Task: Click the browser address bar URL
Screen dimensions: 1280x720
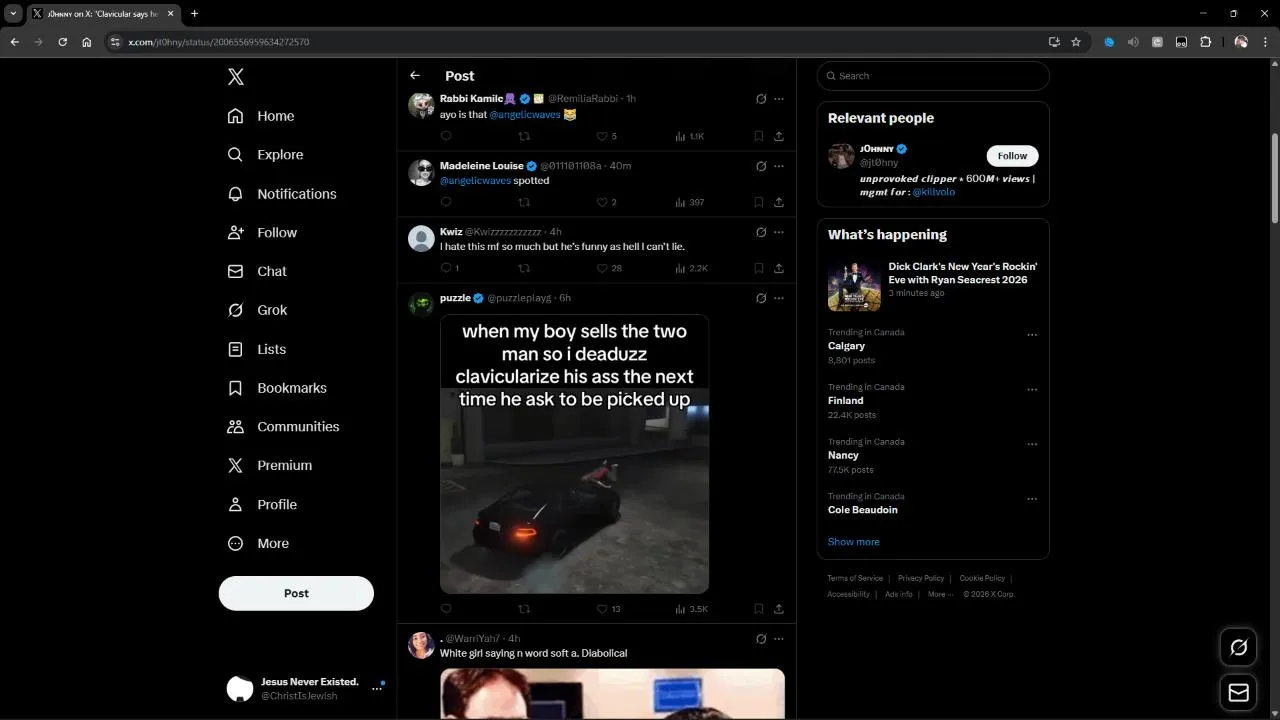Action: (x=219, y=42)
